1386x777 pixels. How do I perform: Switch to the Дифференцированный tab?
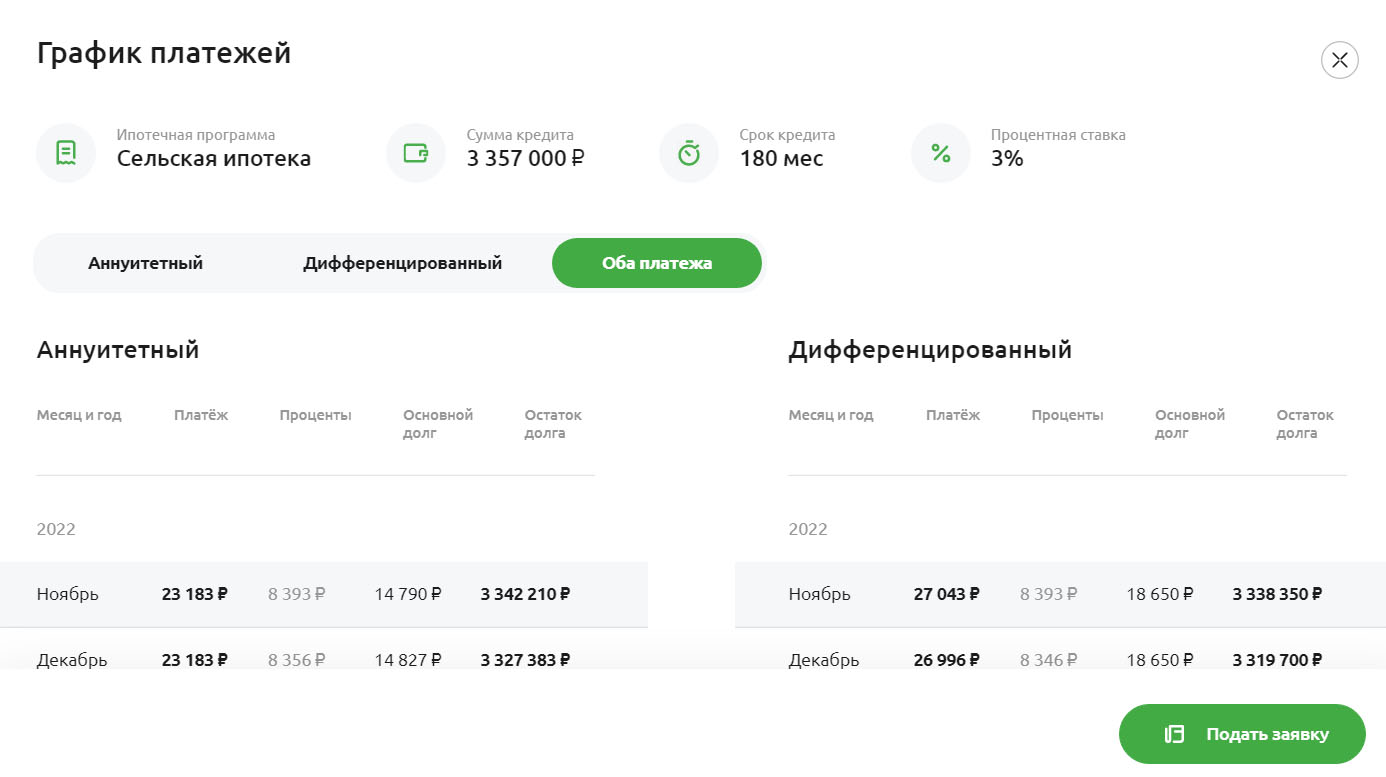pos(403,263)
